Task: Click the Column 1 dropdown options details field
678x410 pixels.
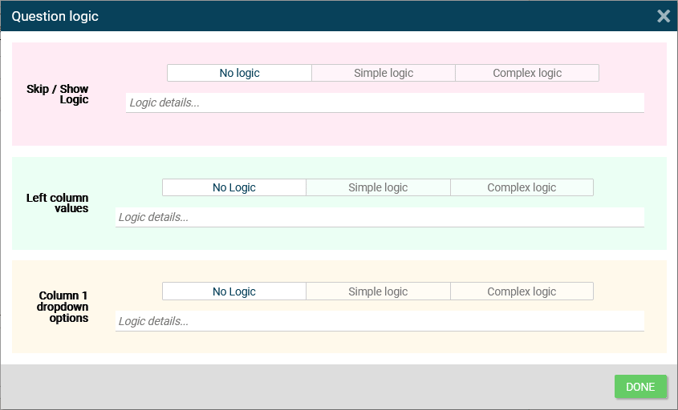Action: point(379,321)
